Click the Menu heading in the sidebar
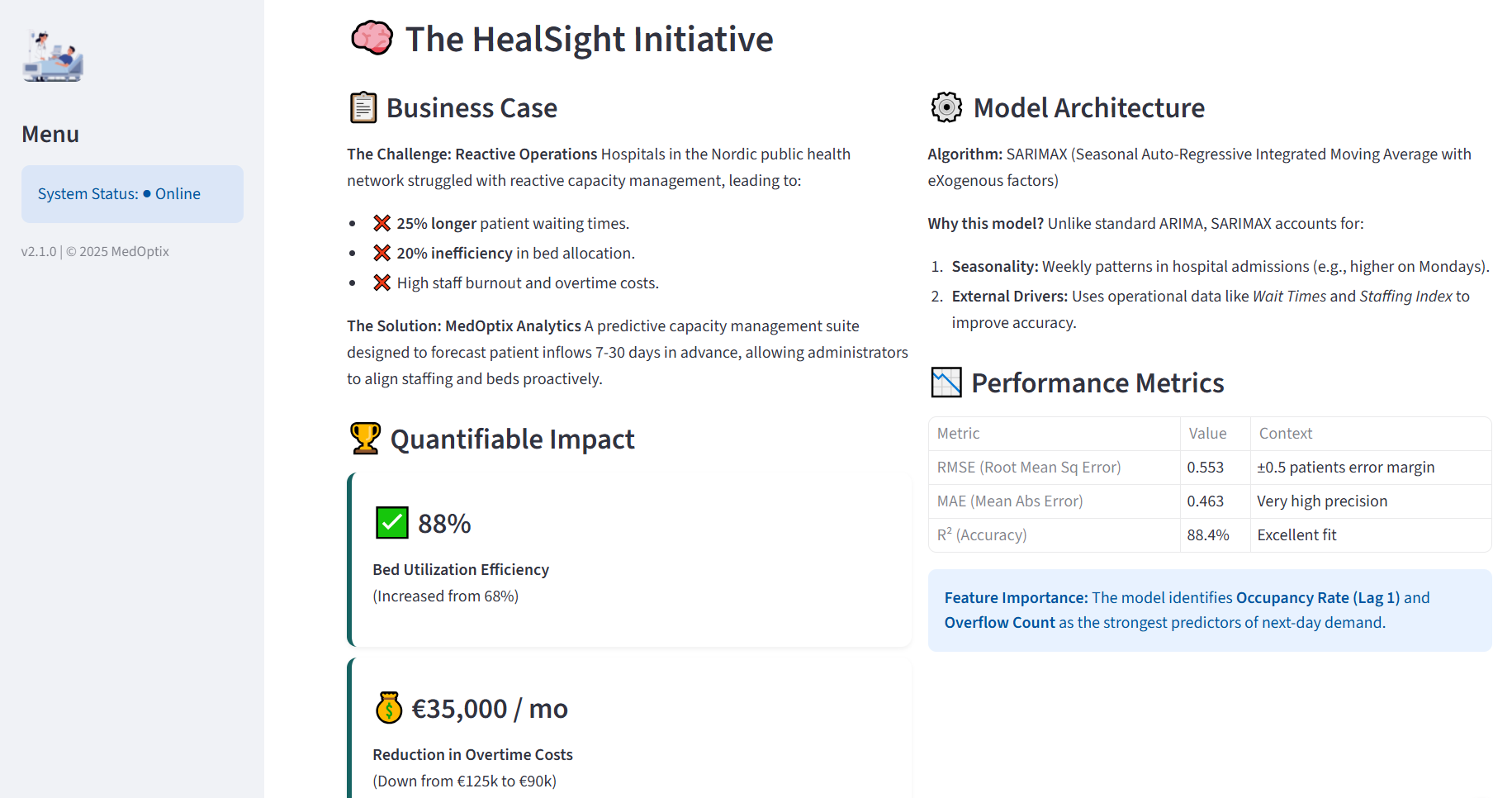This screenshot has width=1512, height=798. [50, 134]
